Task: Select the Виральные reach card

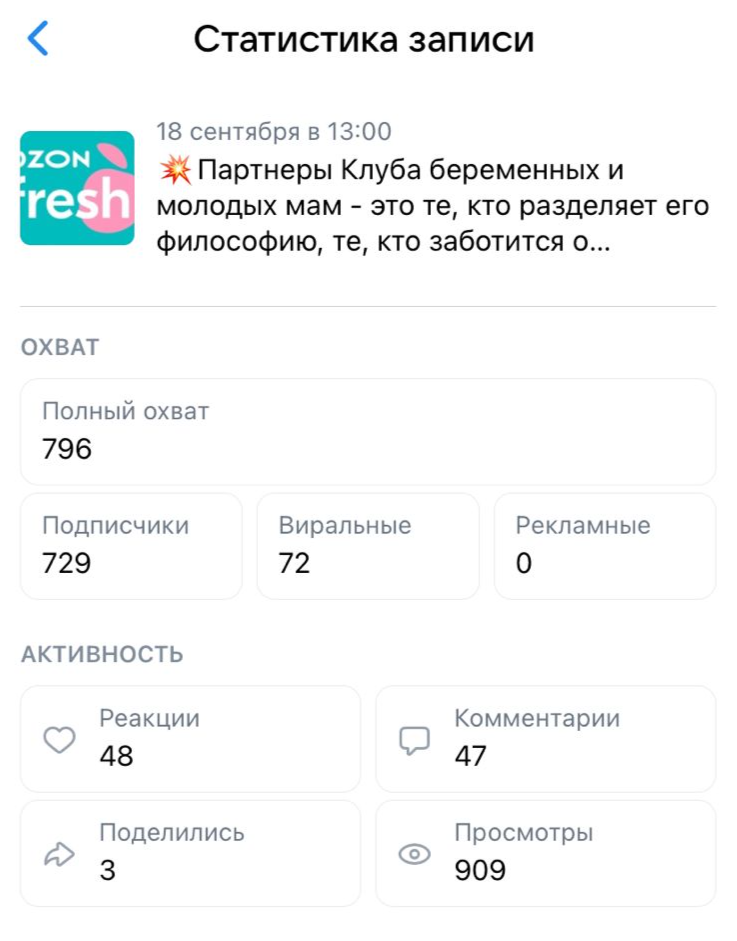Action: [368, 545]
